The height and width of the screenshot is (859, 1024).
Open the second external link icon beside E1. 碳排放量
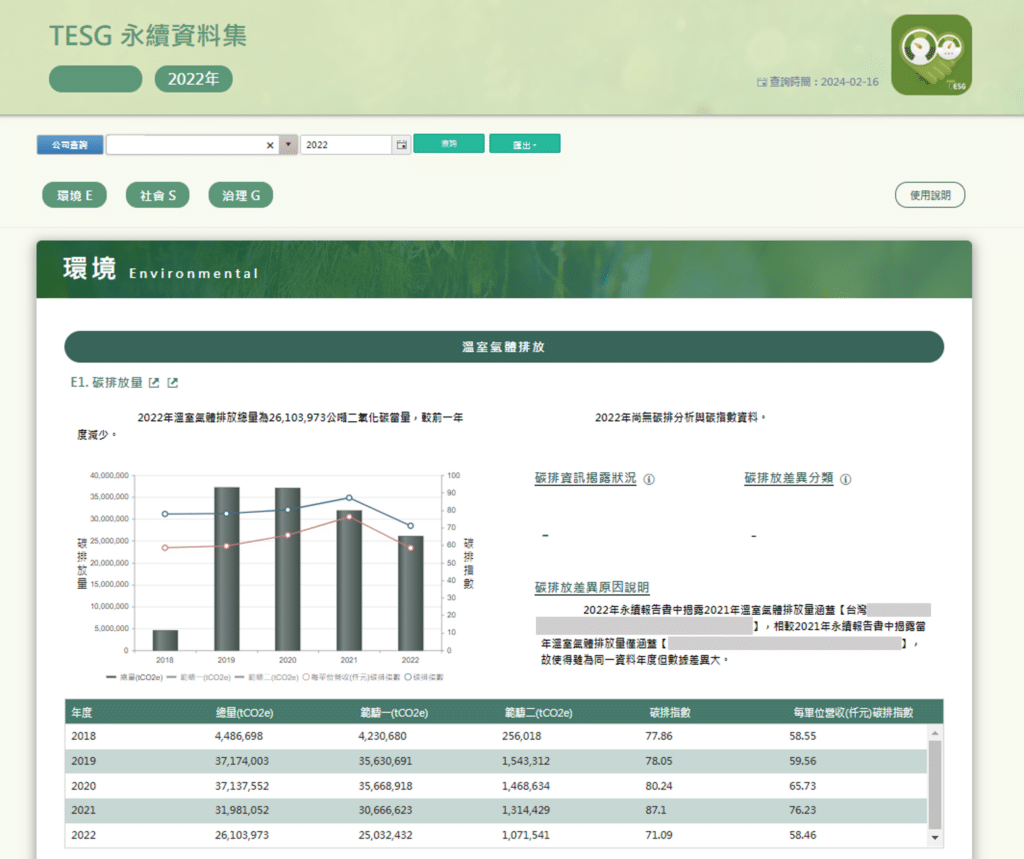(173, 381)
